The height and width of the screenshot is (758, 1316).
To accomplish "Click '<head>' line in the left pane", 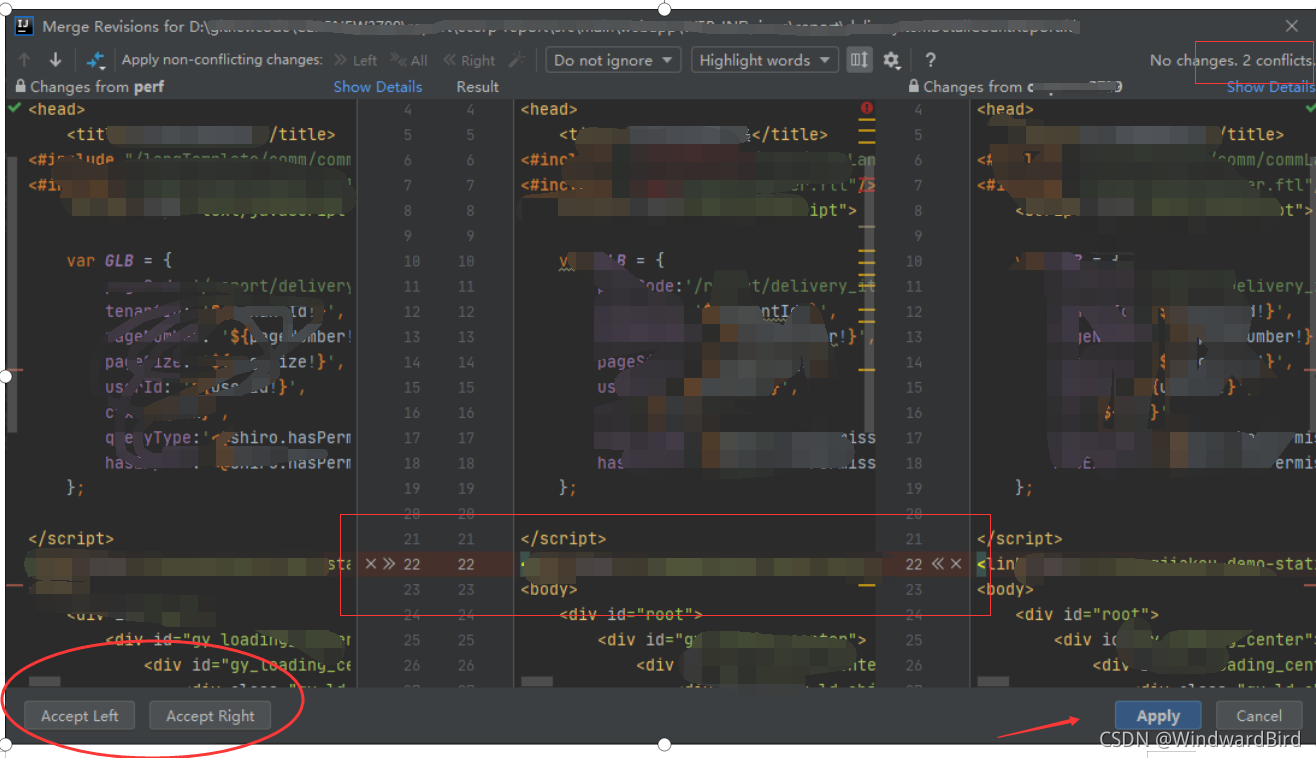I will pos(57,109).
